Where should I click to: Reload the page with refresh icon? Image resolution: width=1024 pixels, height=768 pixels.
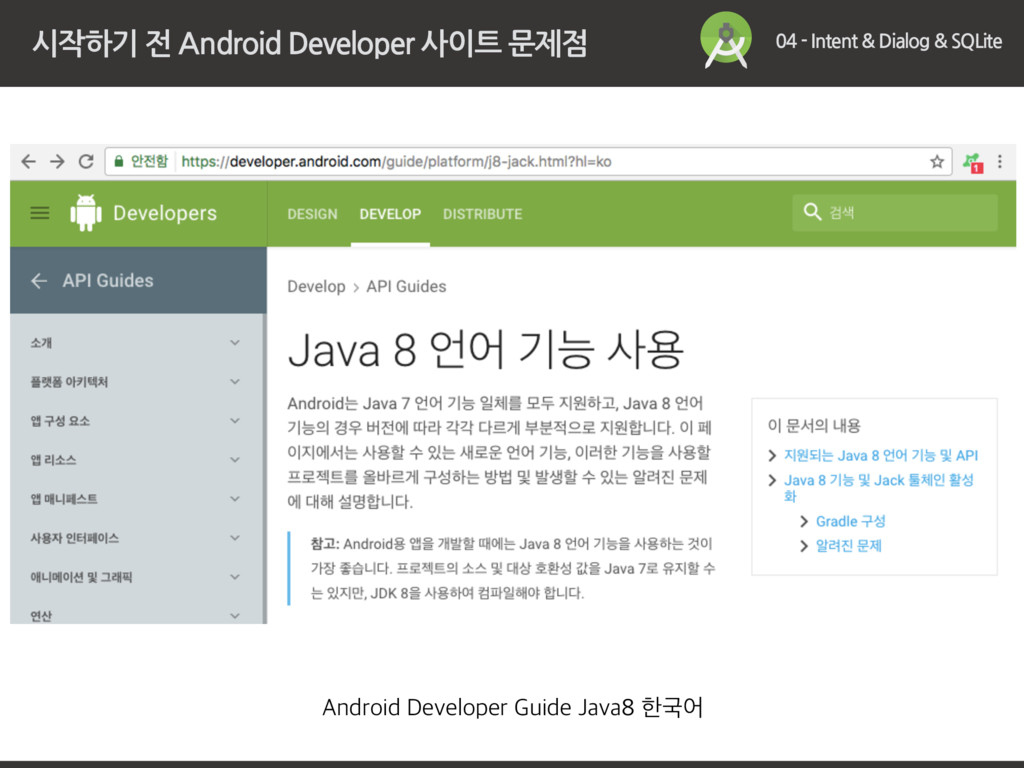(x=87, y=161)
